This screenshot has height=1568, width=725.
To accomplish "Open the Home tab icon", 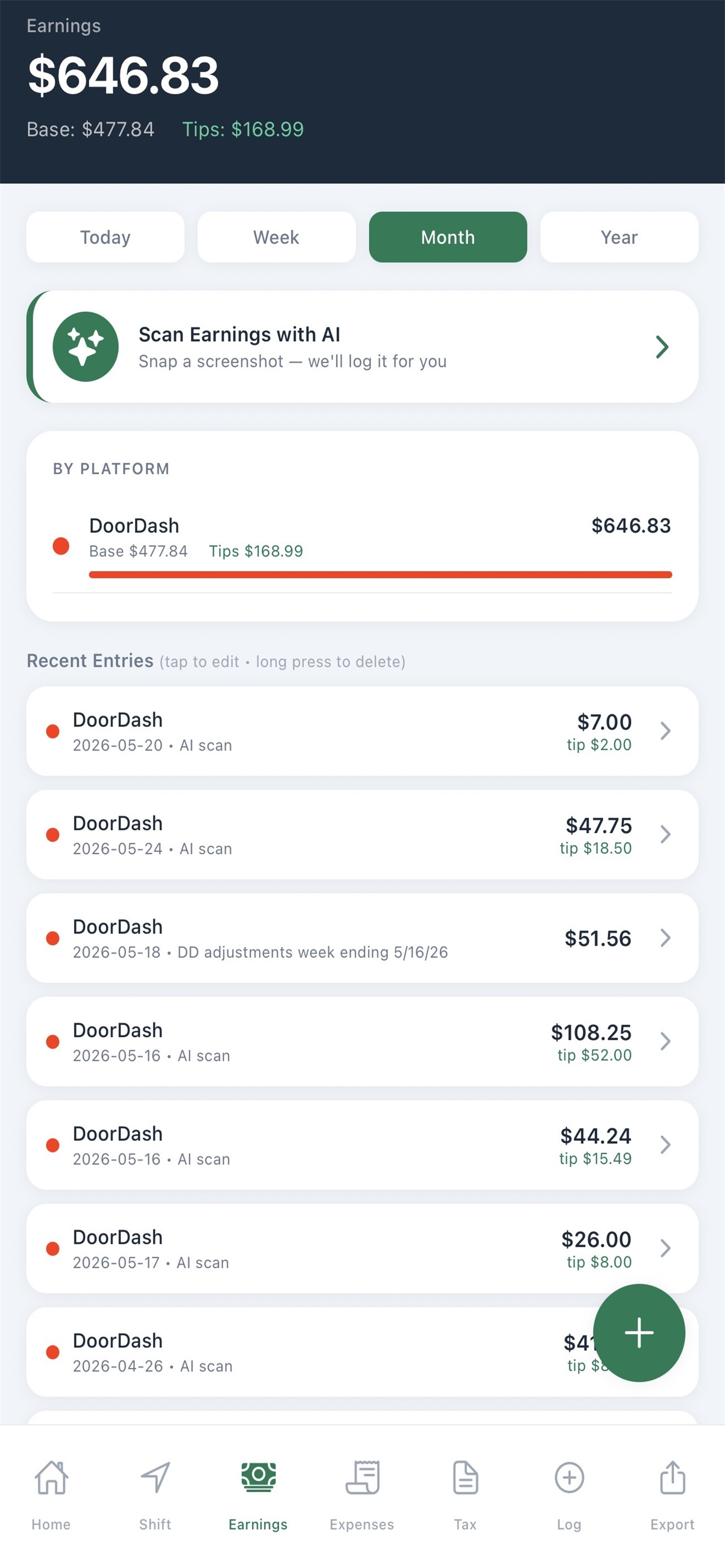I will click(51, 1477).
